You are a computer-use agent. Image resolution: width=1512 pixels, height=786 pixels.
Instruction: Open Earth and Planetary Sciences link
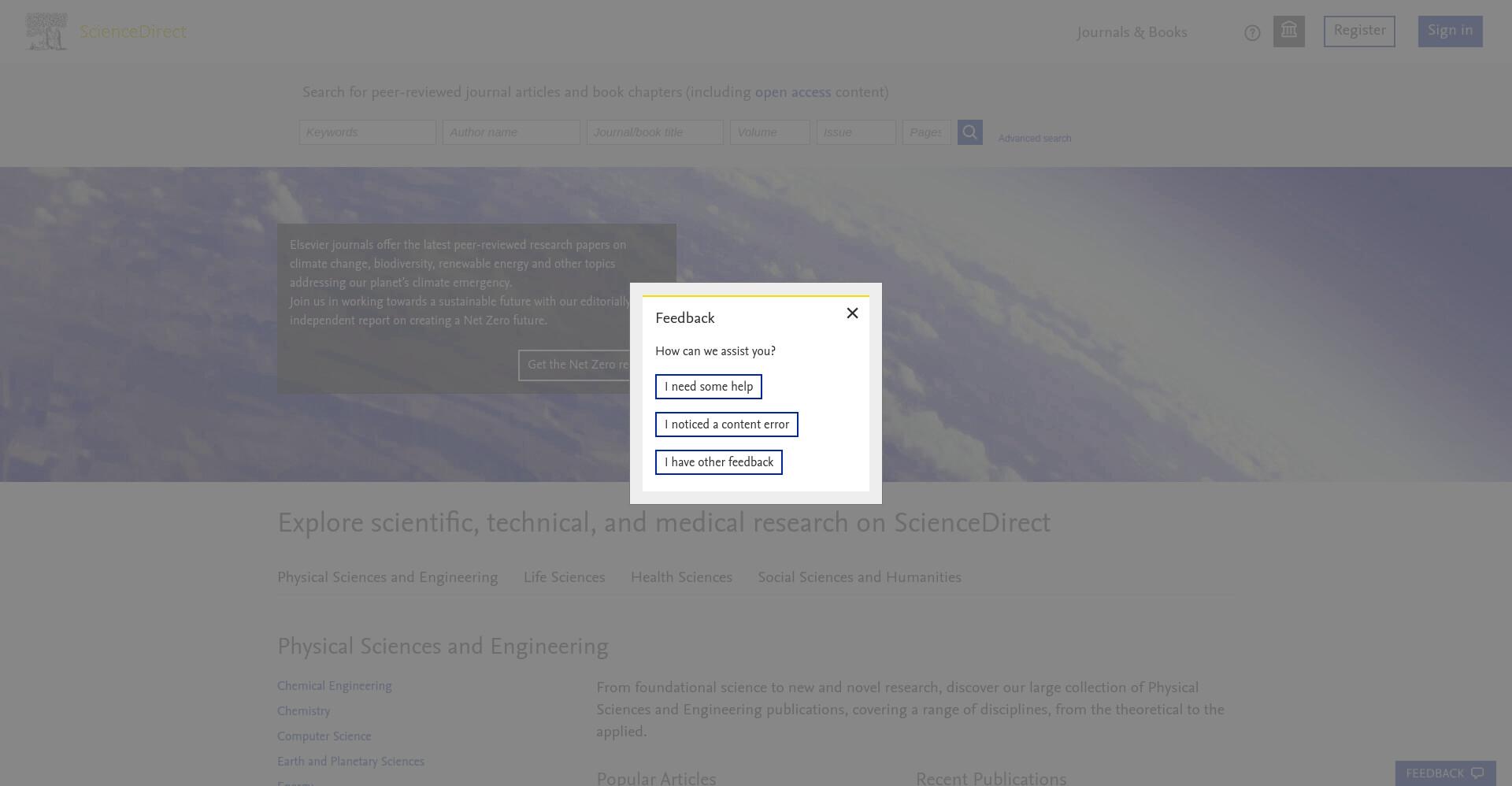click(x=350, y=762)
